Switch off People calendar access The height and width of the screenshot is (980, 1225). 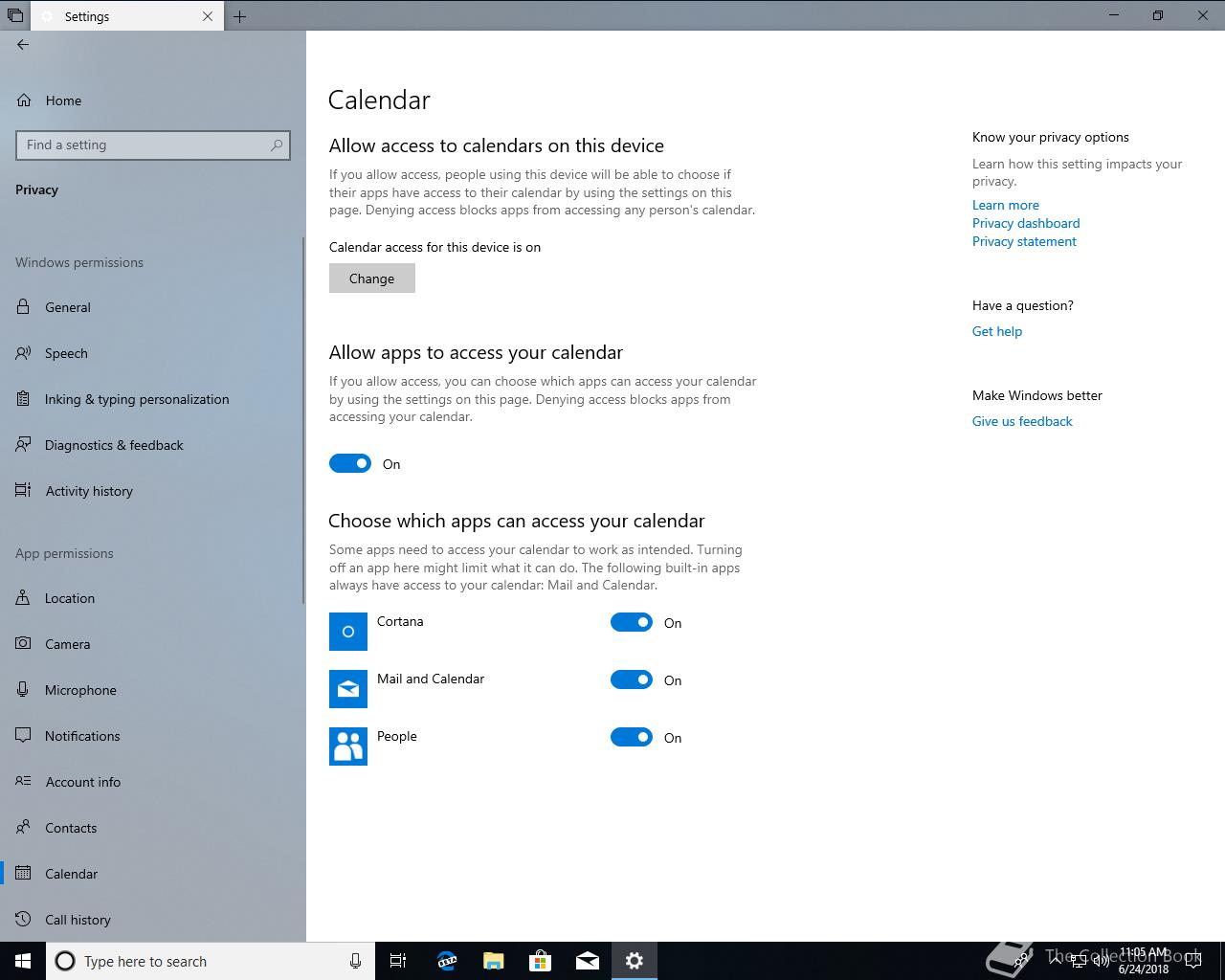[632, 738]
